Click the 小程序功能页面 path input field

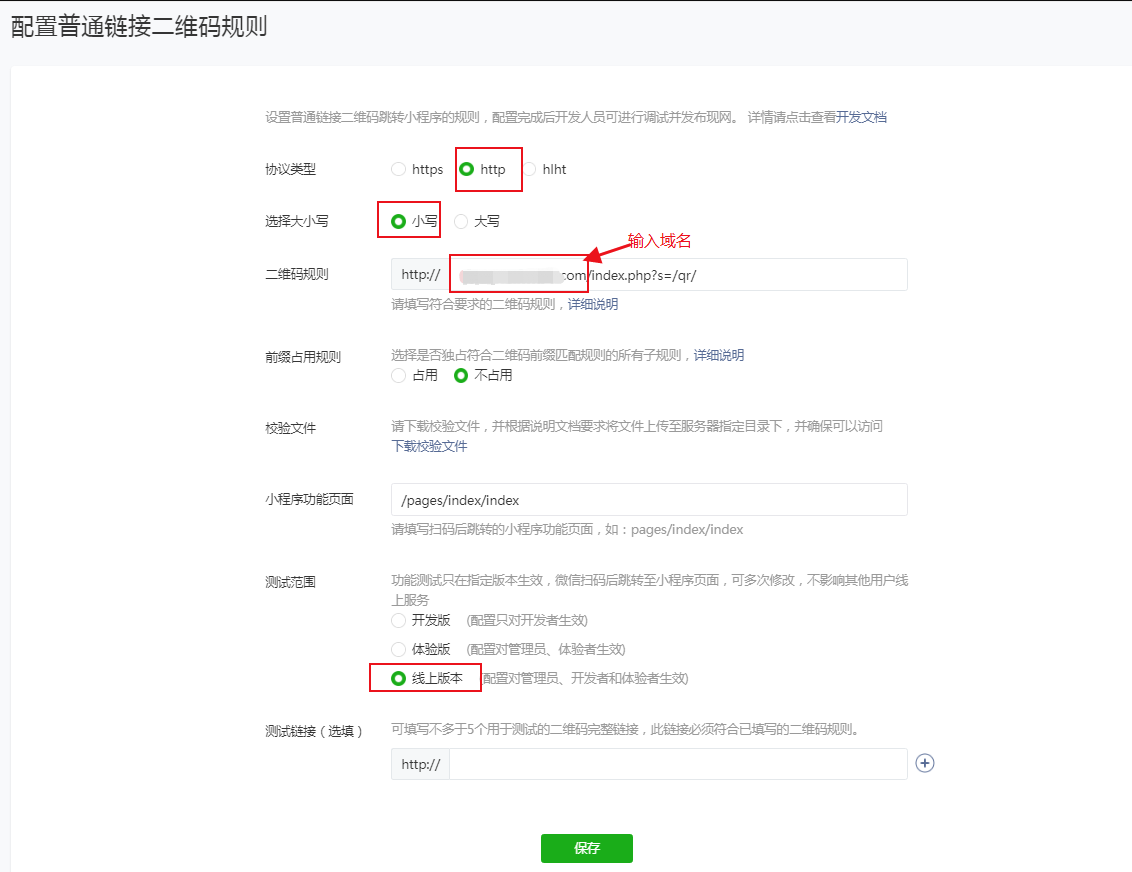coord(649,500)
